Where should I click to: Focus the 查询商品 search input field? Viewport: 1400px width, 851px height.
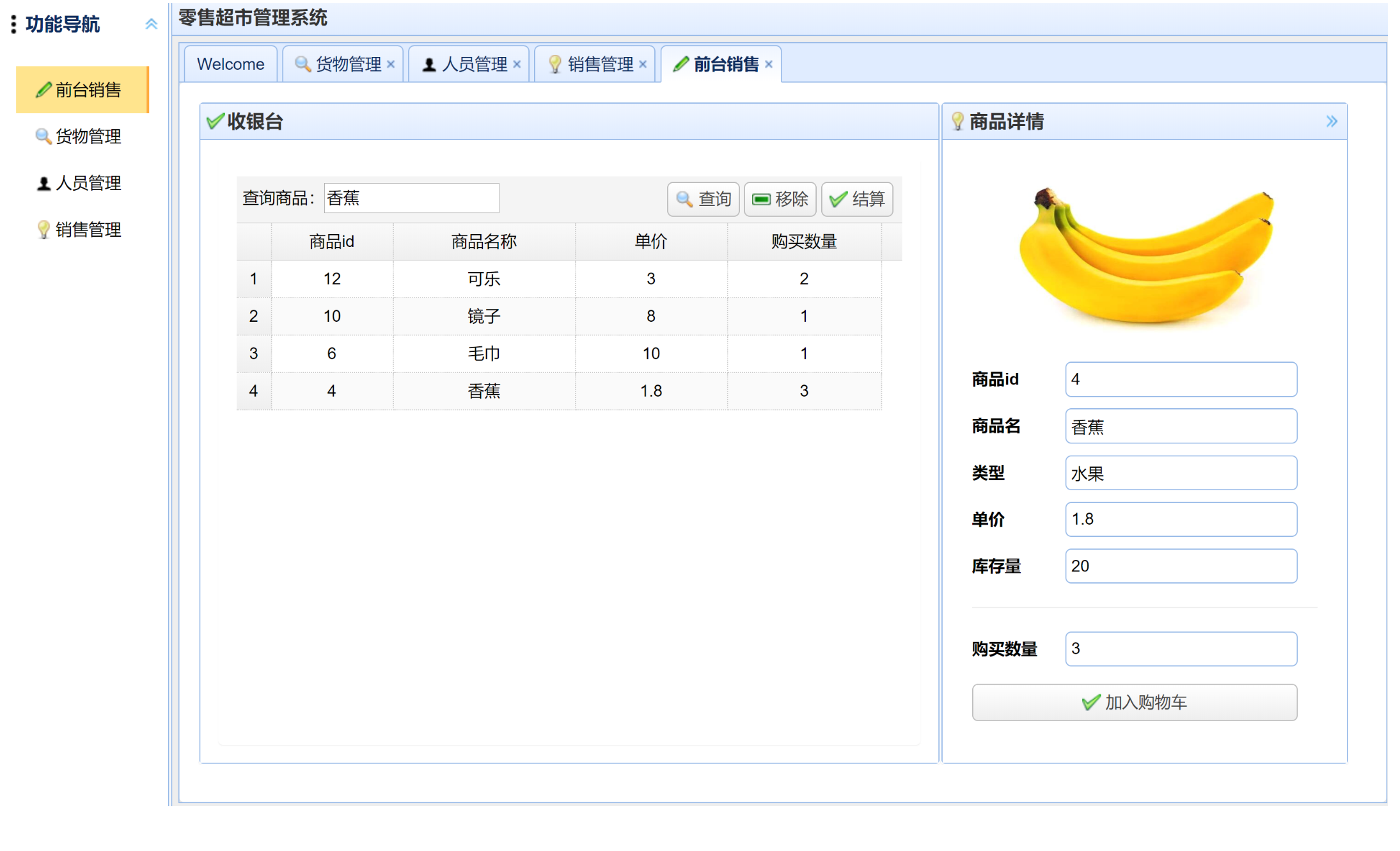[x=411, y=198]
